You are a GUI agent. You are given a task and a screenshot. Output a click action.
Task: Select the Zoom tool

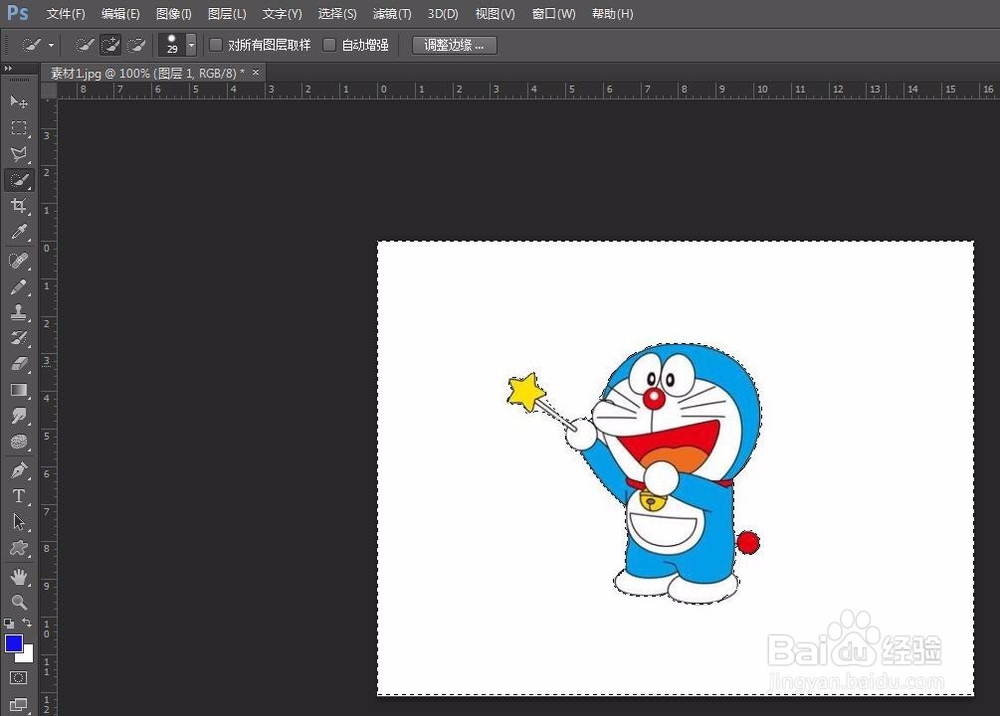[18, 602]
